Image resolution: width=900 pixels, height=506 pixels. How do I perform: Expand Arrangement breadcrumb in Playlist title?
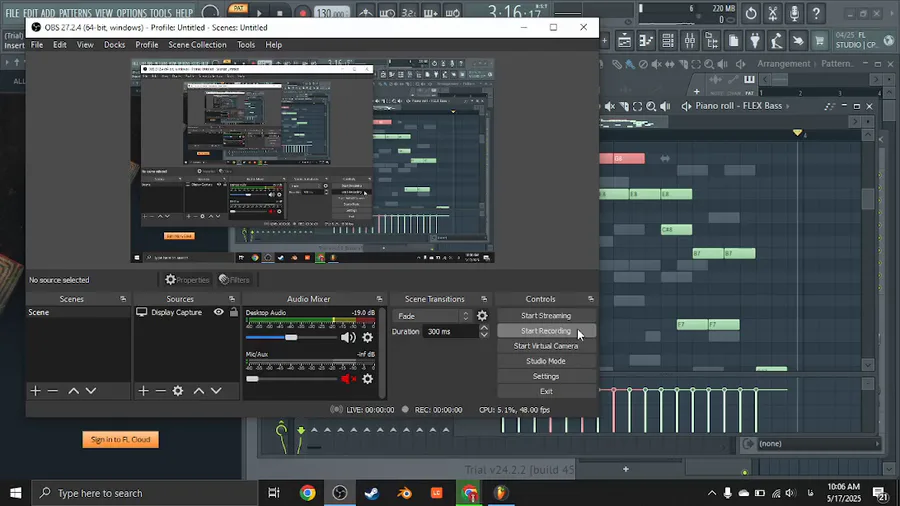click(814, 64)
